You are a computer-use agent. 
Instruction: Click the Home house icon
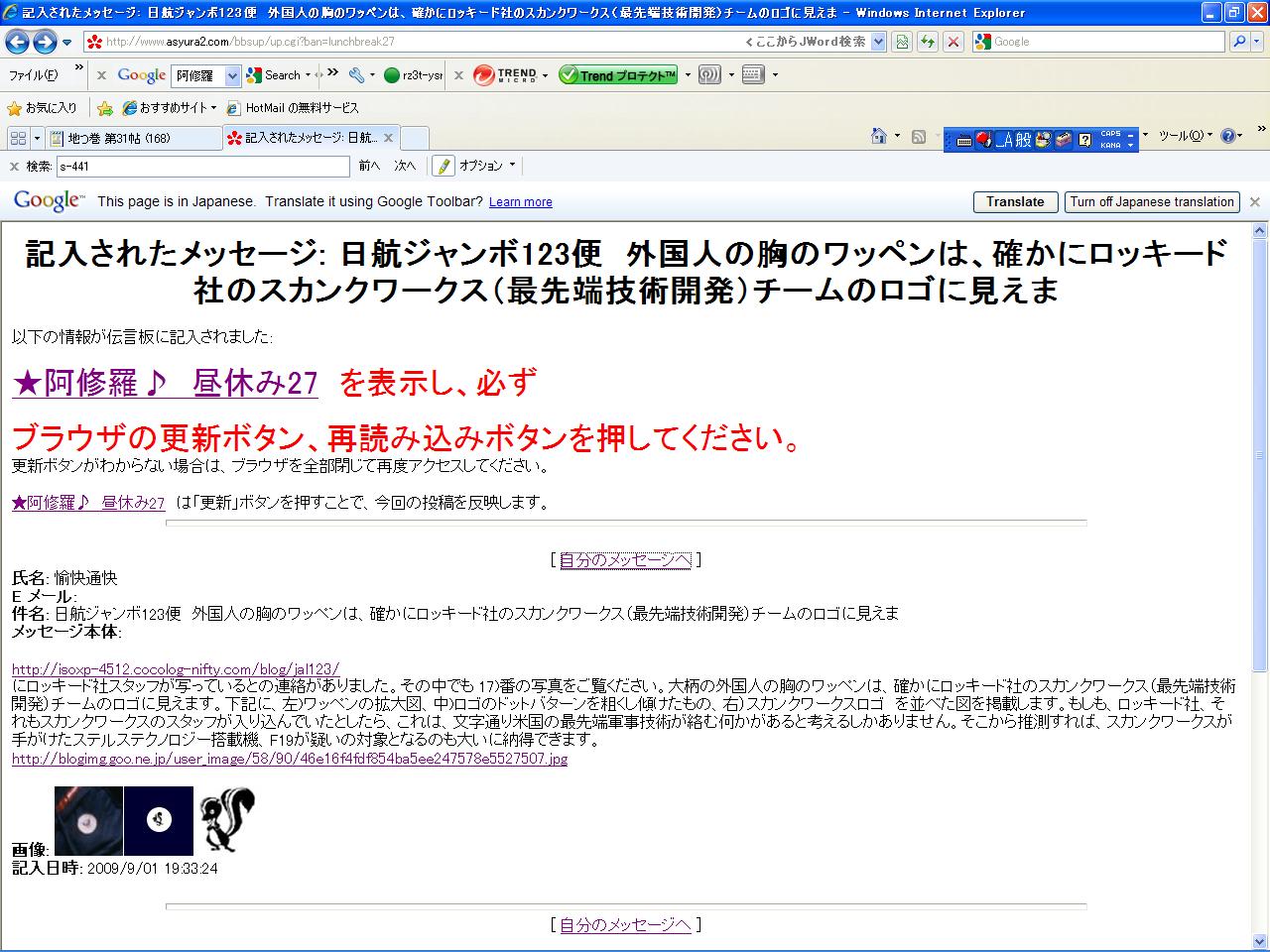[879, 137]
